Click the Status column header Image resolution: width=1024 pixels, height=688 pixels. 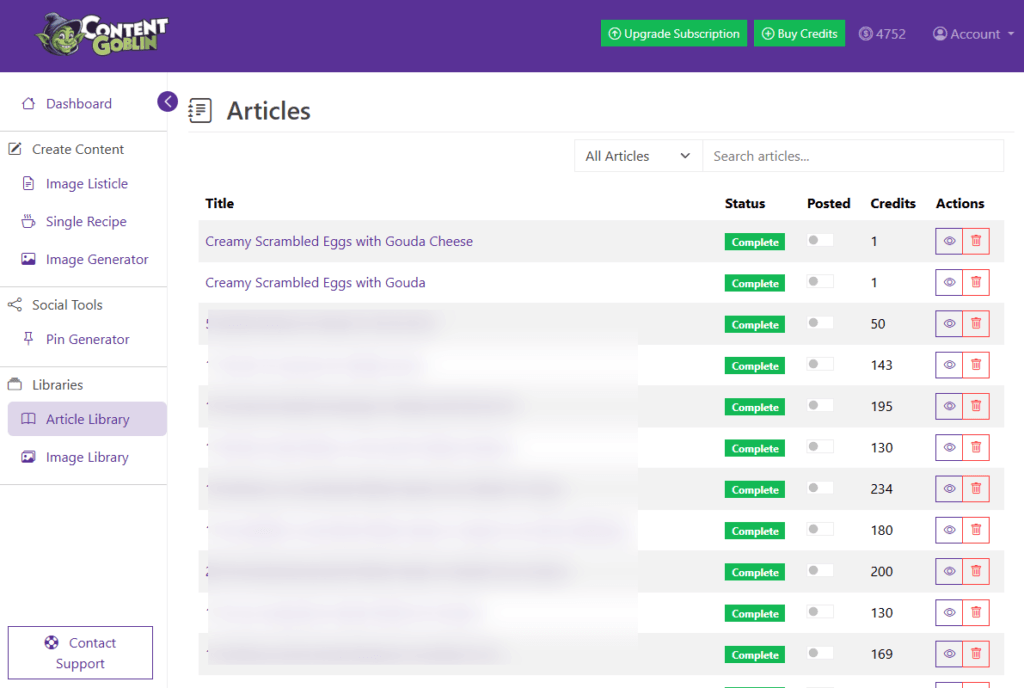point(744,203)
